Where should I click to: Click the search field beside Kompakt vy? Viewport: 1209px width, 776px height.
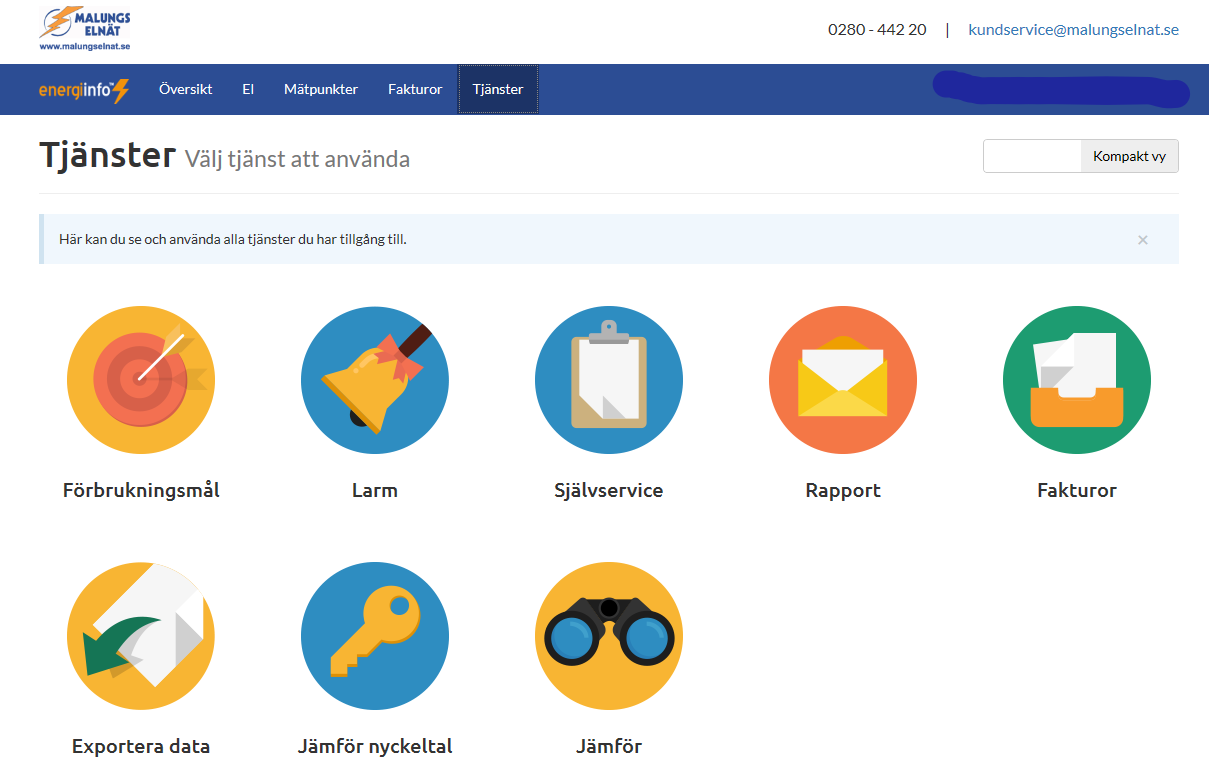tap(1032, 157)
